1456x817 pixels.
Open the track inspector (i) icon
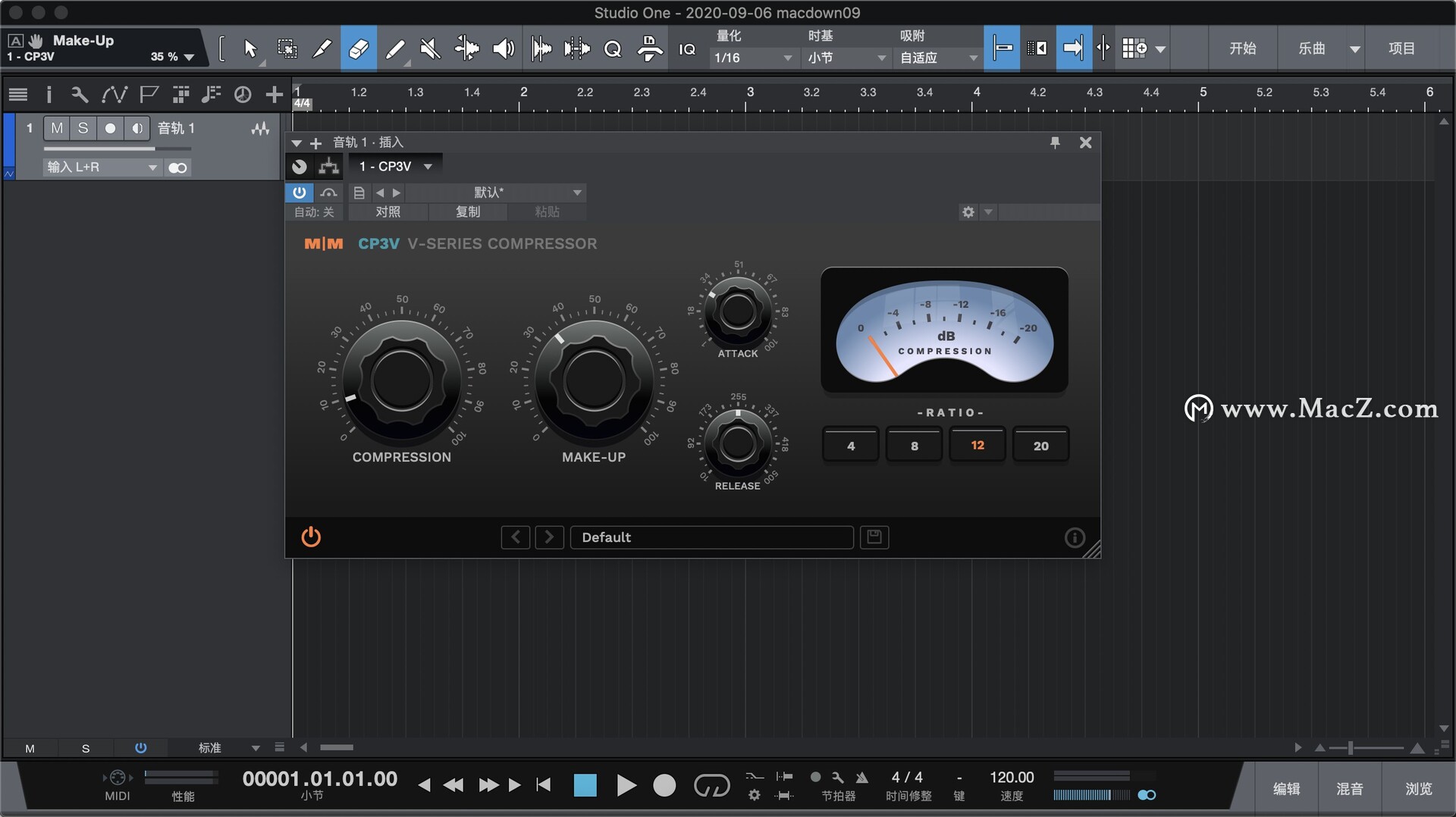[49, 95]
